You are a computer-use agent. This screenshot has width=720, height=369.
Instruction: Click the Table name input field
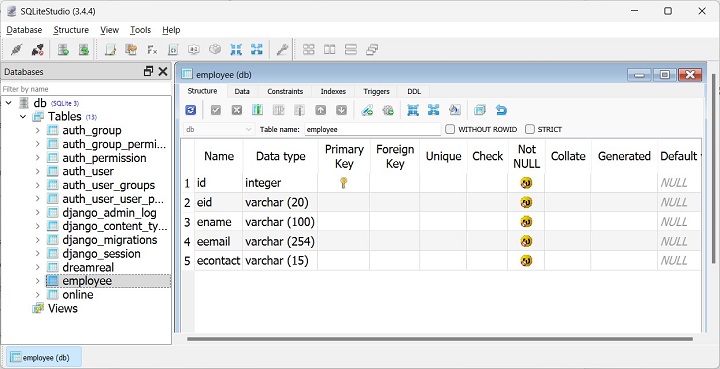click(373, 129)
